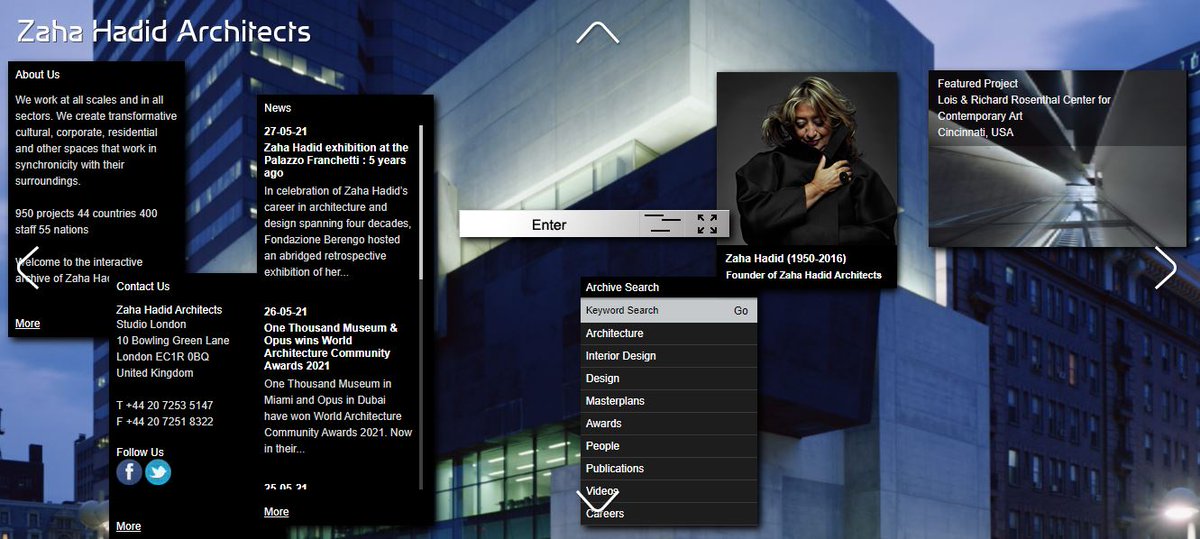The height and width of the screenshot is (539, 1200).
Task: Select Design in Archive Search
Action: (669, 378)
